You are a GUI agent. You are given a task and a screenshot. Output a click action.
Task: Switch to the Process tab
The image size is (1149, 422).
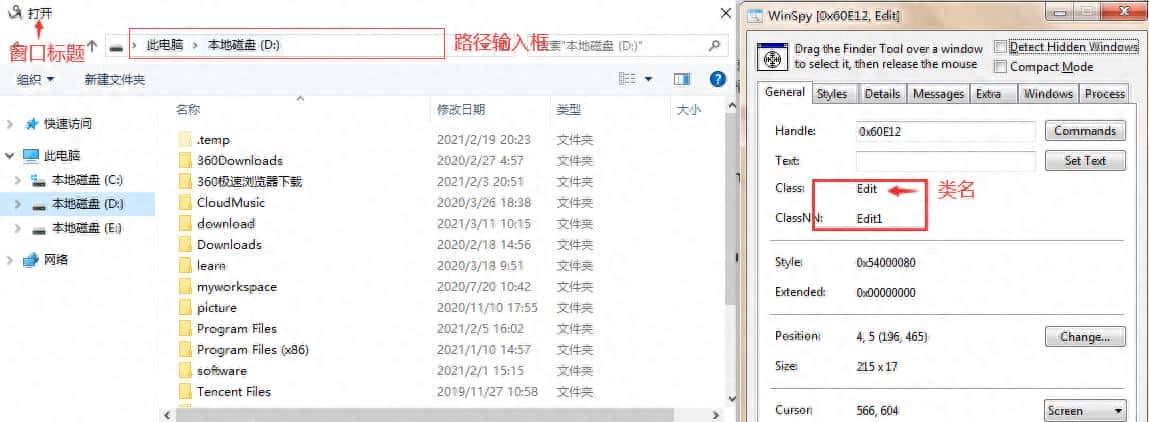pyautogui.click(x=1104, y=94)
